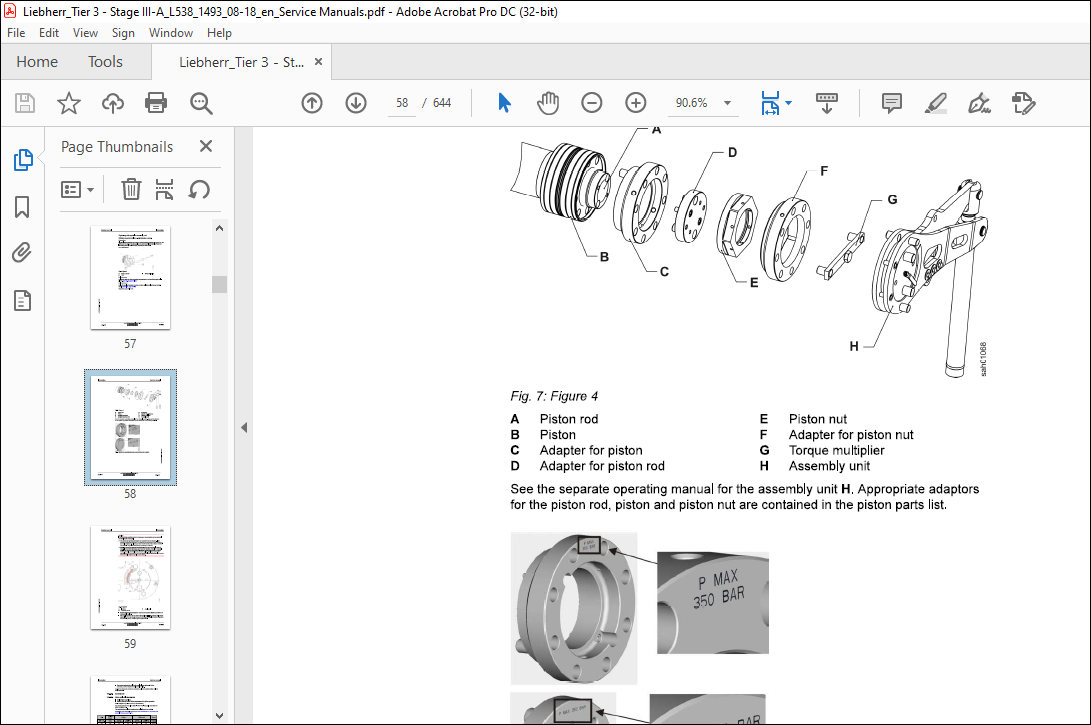Open the Edit menu
The width and height of the screenshot is (1091, 725).
pyautogui.click(x=49, y=33)
